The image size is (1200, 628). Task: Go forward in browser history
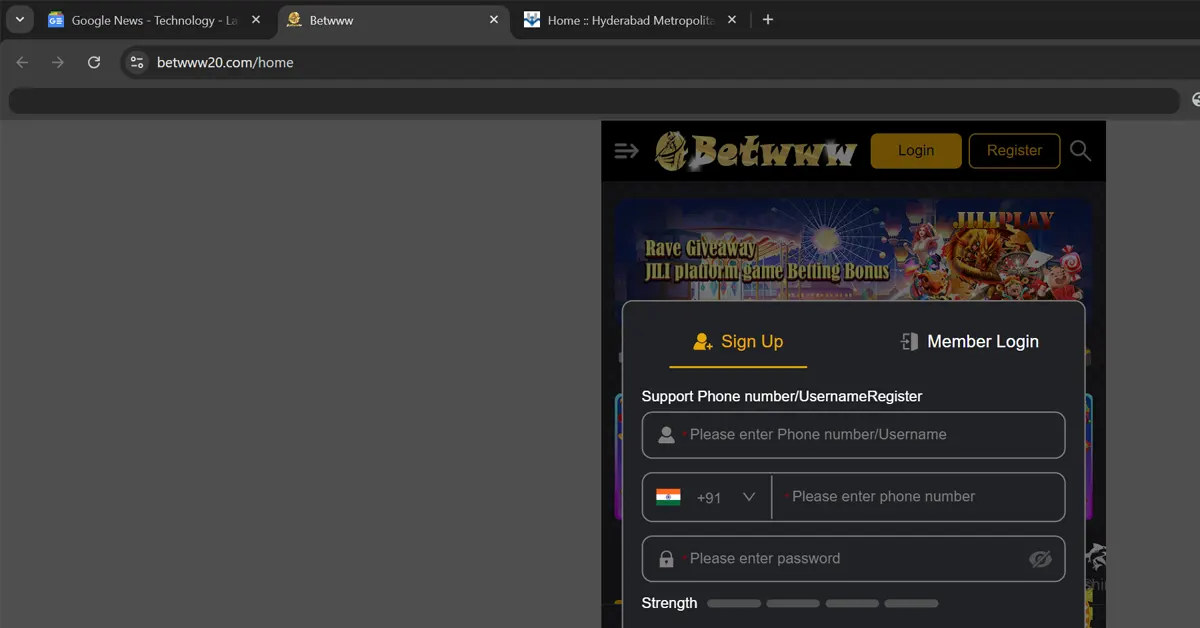(x=58, y=62)
